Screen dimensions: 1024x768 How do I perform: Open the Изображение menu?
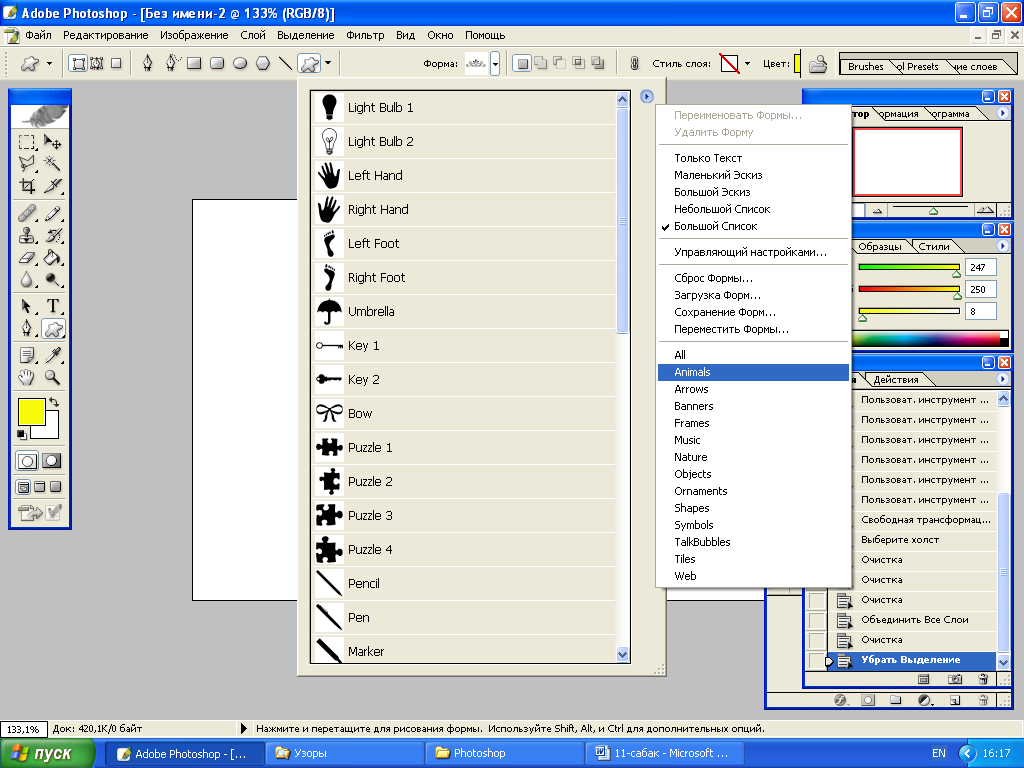coord(194,35)
